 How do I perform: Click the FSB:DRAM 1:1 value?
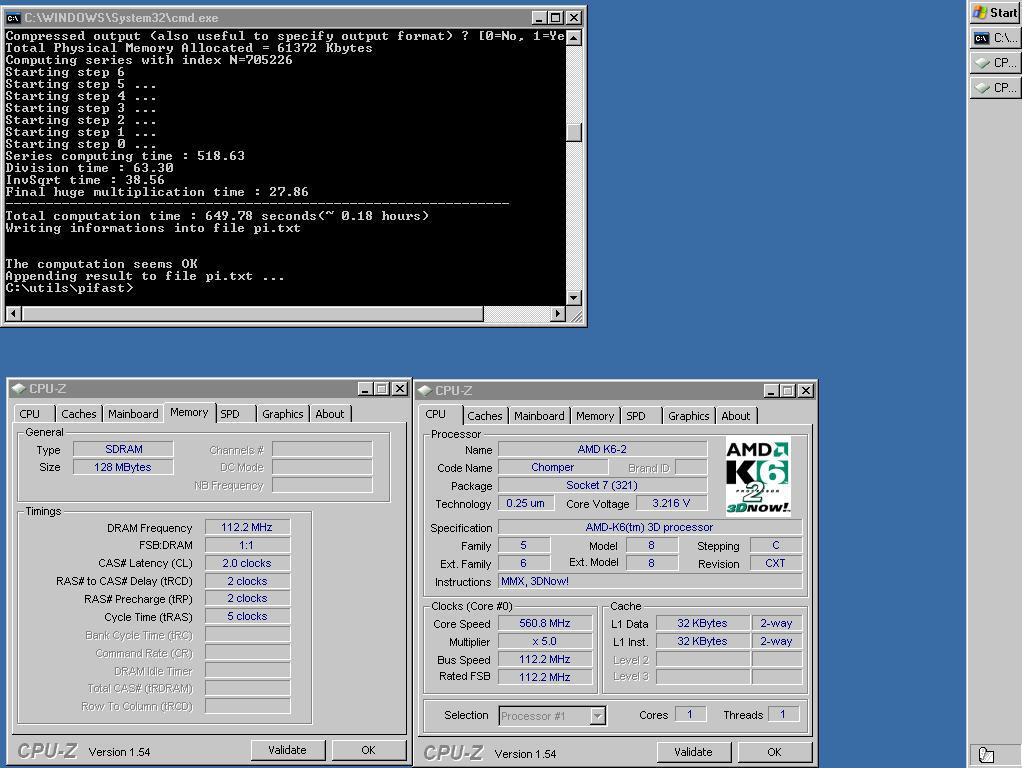coord(247,545)
